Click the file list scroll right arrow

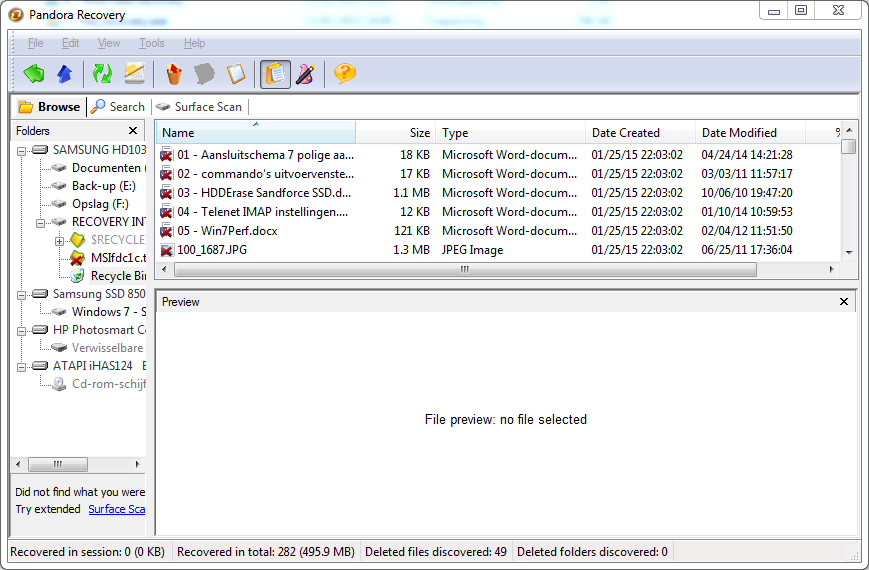tap(831, 269)
